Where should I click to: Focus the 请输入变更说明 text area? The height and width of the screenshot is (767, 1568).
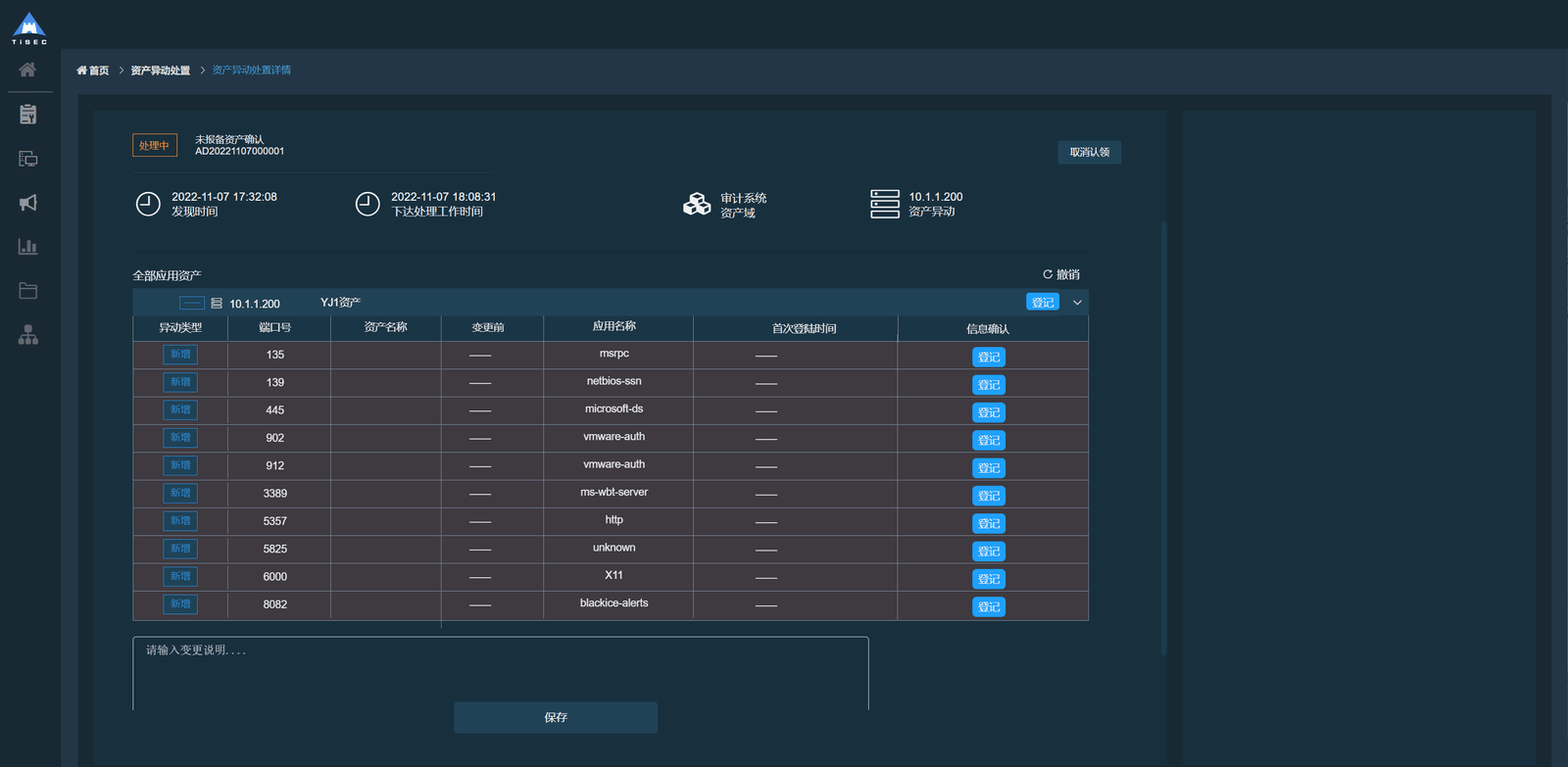point(501,673)
